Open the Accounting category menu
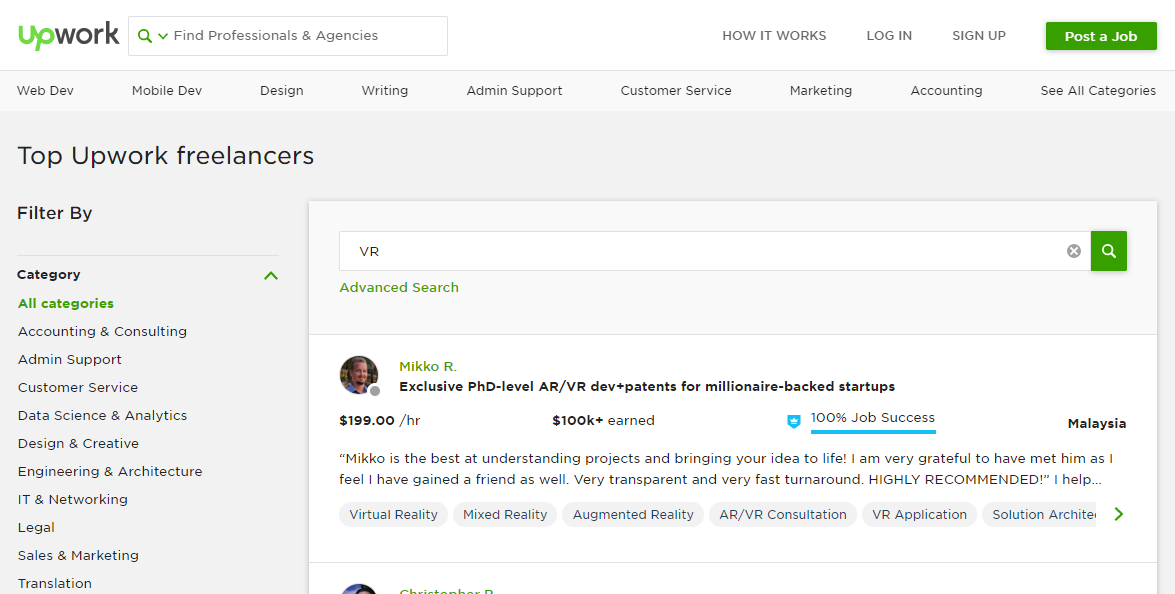The width and height of the screenshot is (1175, 594). 946,91
